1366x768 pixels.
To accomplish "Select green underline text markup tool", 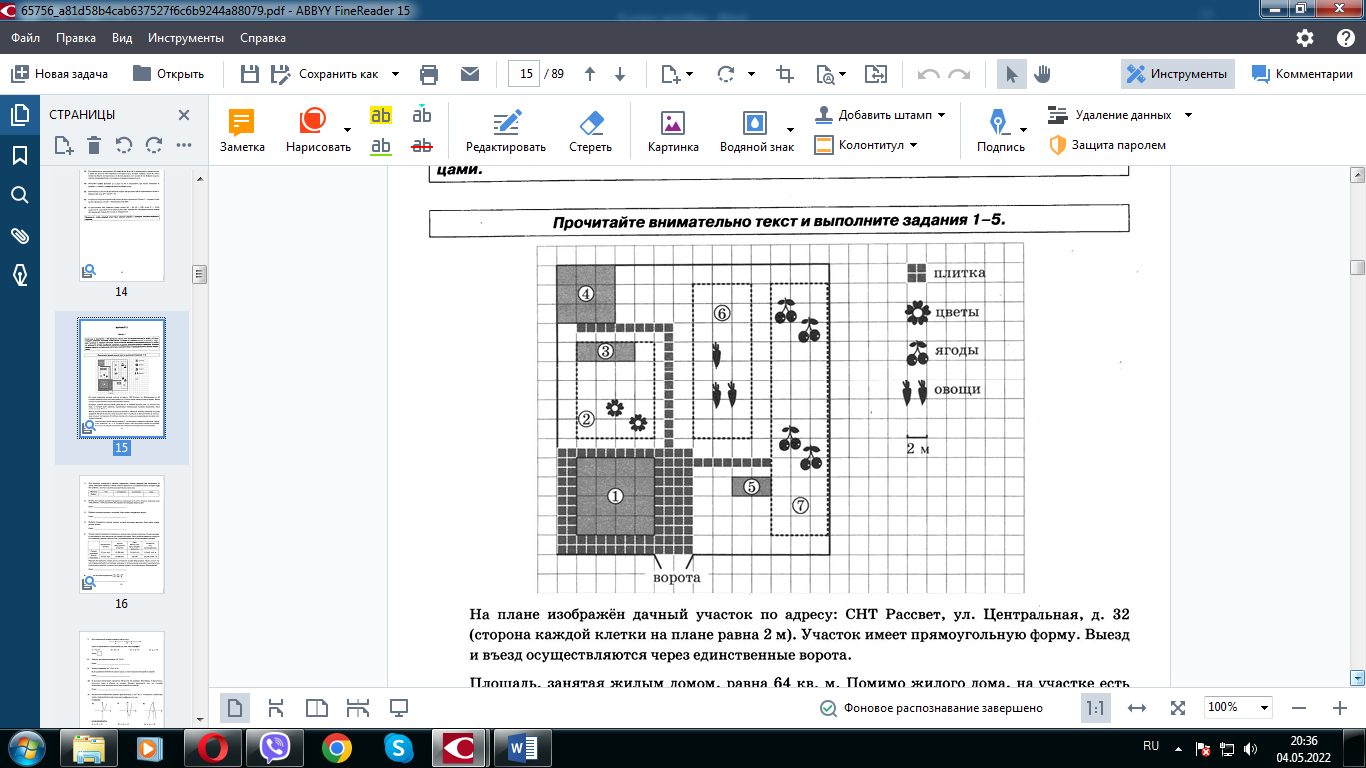I will pyautogui.click(x=381, y=146).
